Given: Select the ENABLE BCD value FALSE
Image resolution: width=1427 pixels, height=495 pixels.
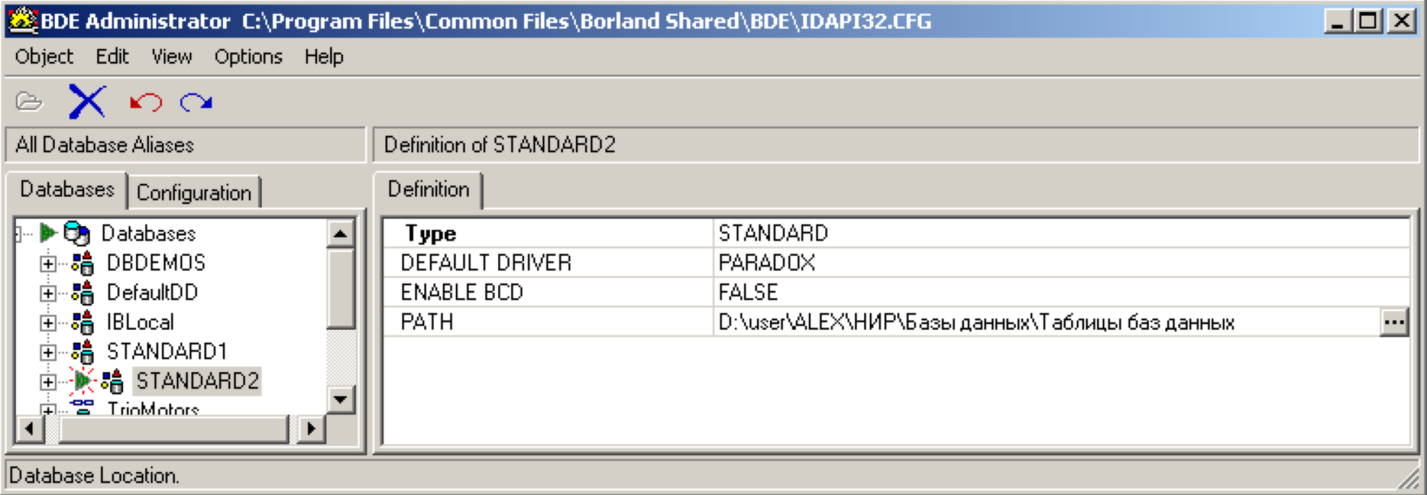Looking at the screenshot, I should [748, 293].
